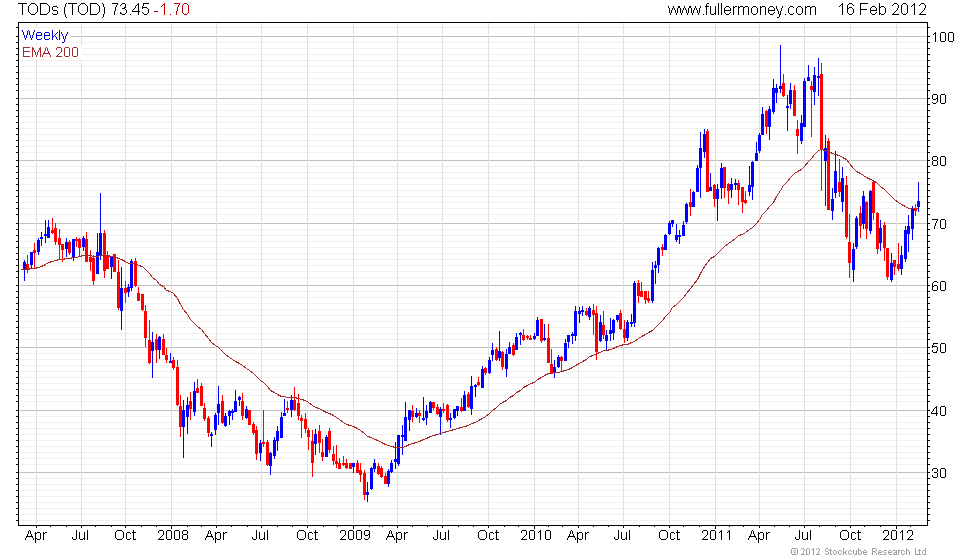Click the 30 price axis label
The width and height of the screenshot is (980, 560).
click(x=939, y=474)
